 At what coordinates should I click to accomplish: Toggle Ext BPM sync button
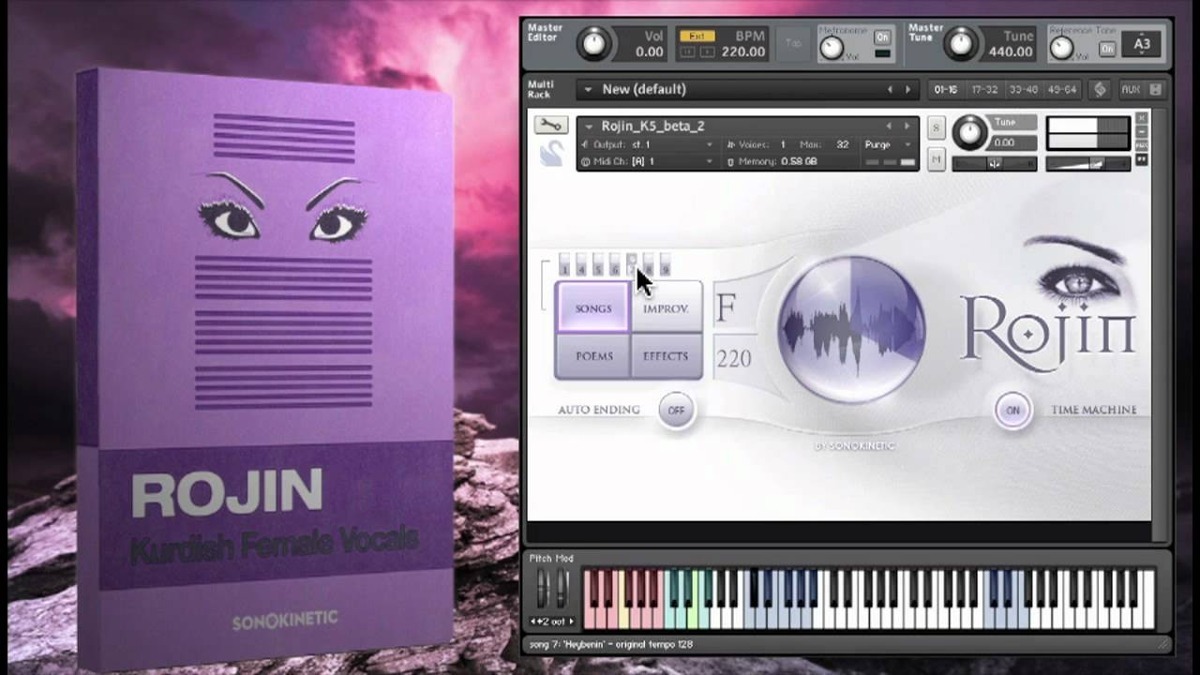(697, 36)
